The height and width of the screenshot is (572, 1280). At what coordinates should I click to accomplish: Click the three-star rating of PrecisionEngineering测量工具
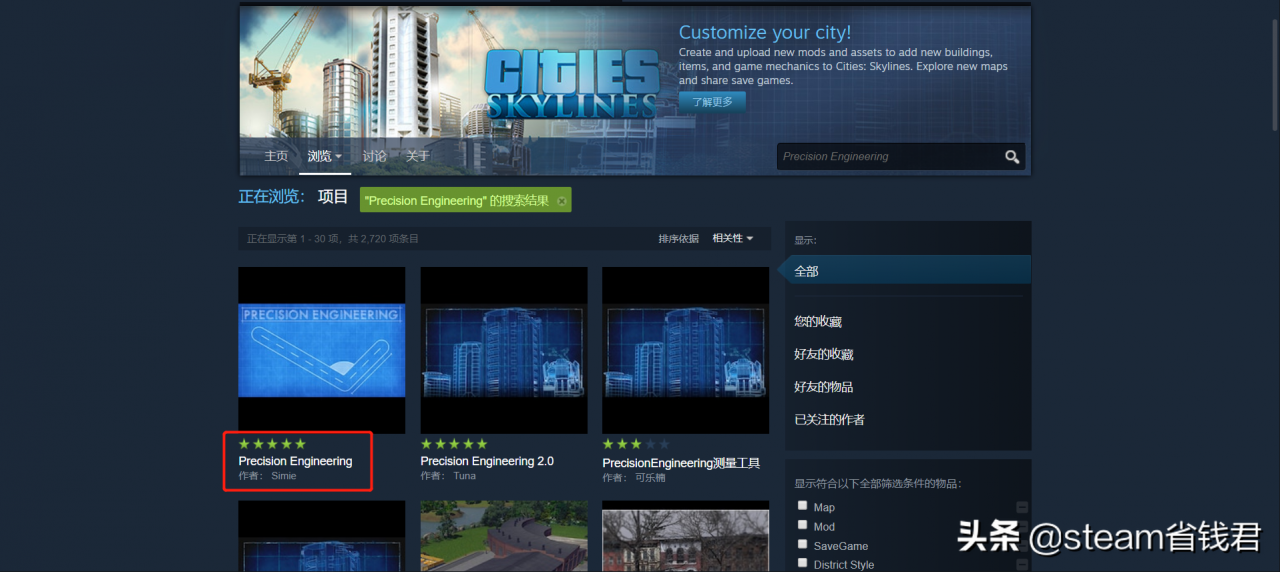pyautogui.click(x=635, y=444)
